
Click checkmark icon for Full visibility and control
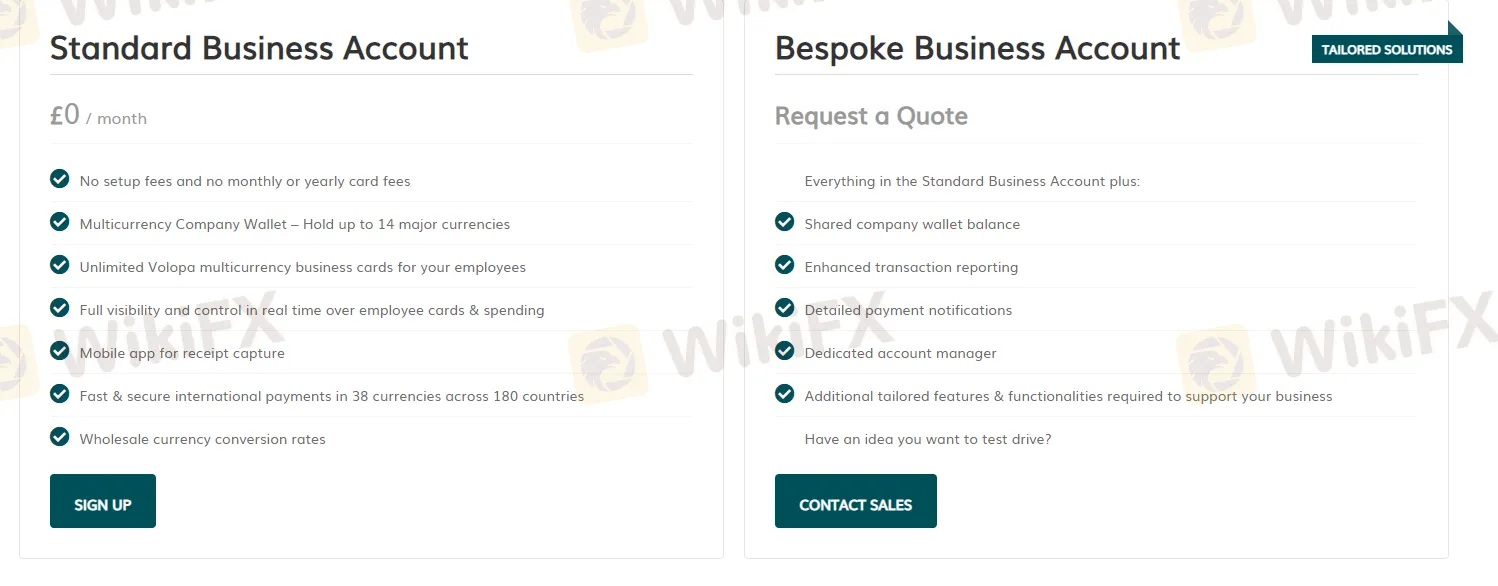point(60,308)
